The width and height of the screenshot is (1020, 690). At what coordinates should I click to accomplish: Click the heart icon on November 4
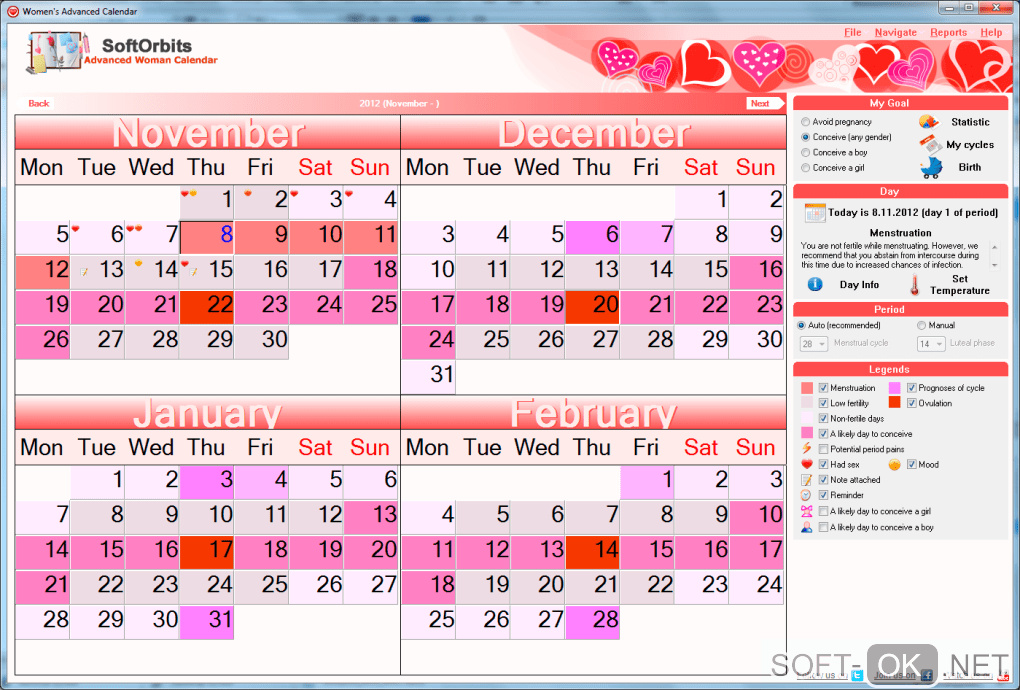click(x=349, y=194)
